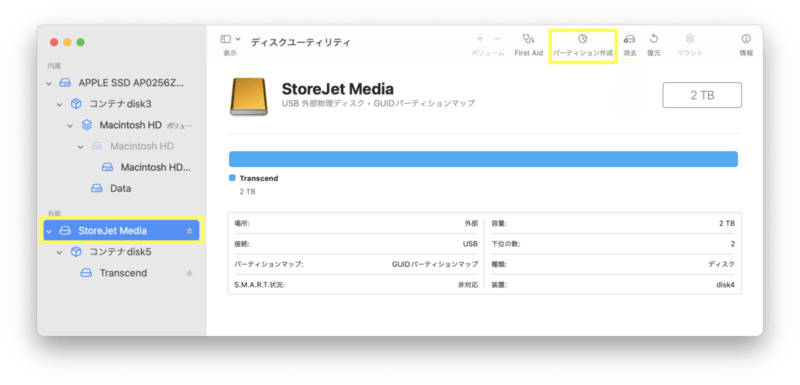
Task: Click the パーティション作成 partition icon
Action: 583,45
